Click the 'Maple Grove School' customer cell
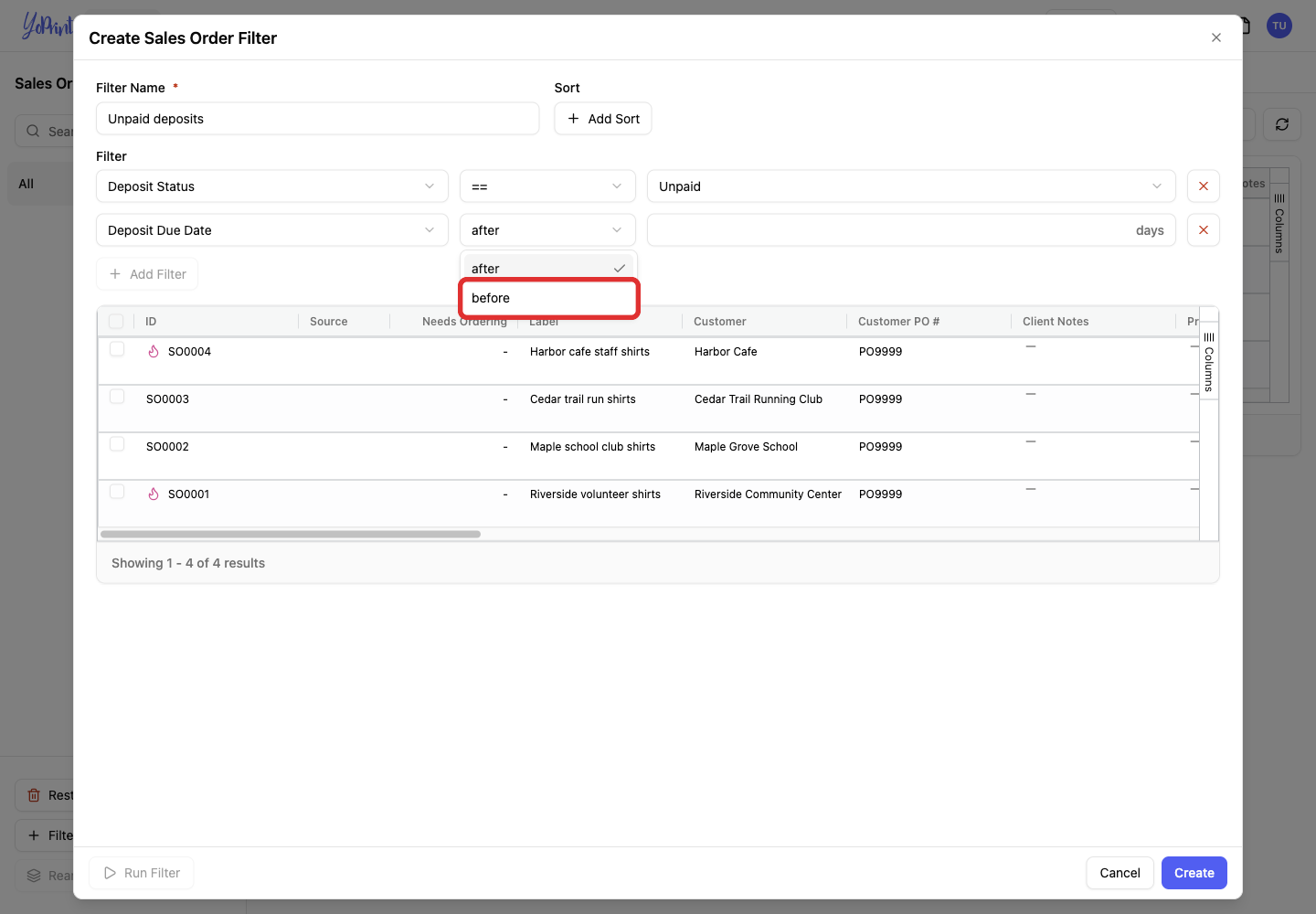The image size is (1316, 914). [746, 447]
